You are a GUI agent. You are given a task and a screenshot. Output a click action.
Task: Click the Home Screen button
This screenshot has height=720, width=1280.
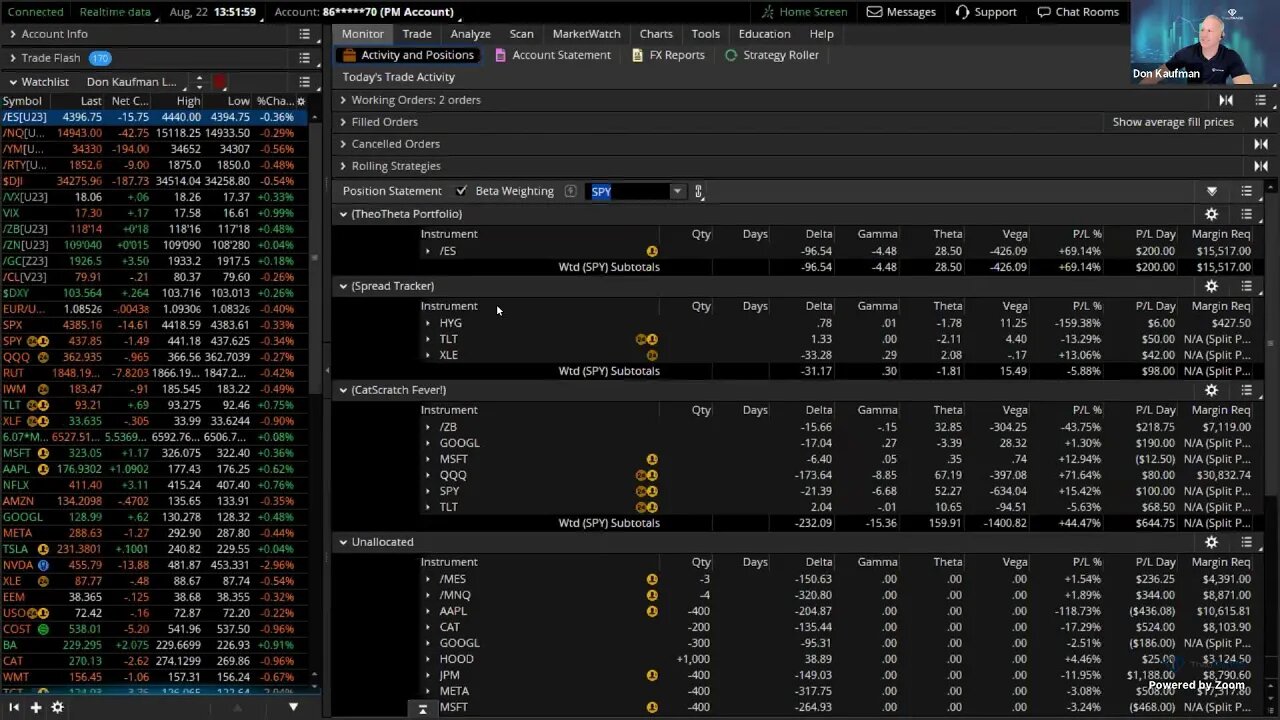pos(804,12)
